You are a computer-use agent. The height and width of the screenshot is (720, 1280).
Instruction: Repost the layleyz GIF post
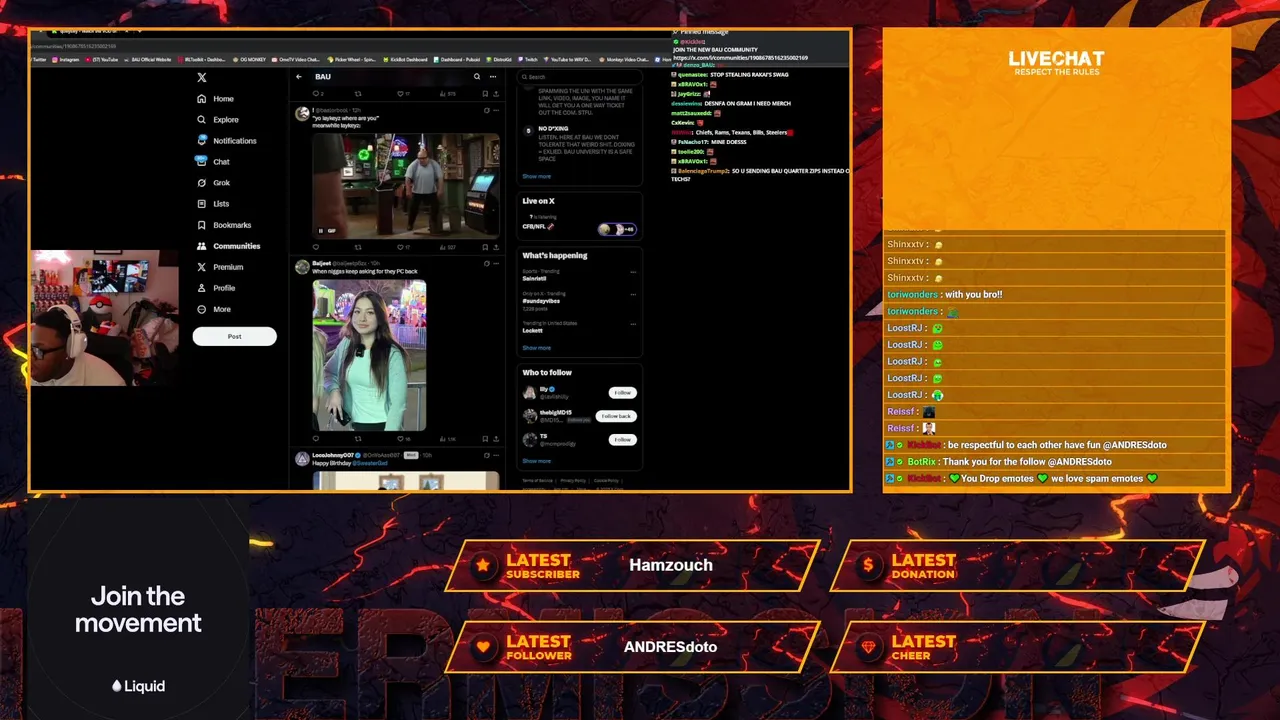(358, 247)
